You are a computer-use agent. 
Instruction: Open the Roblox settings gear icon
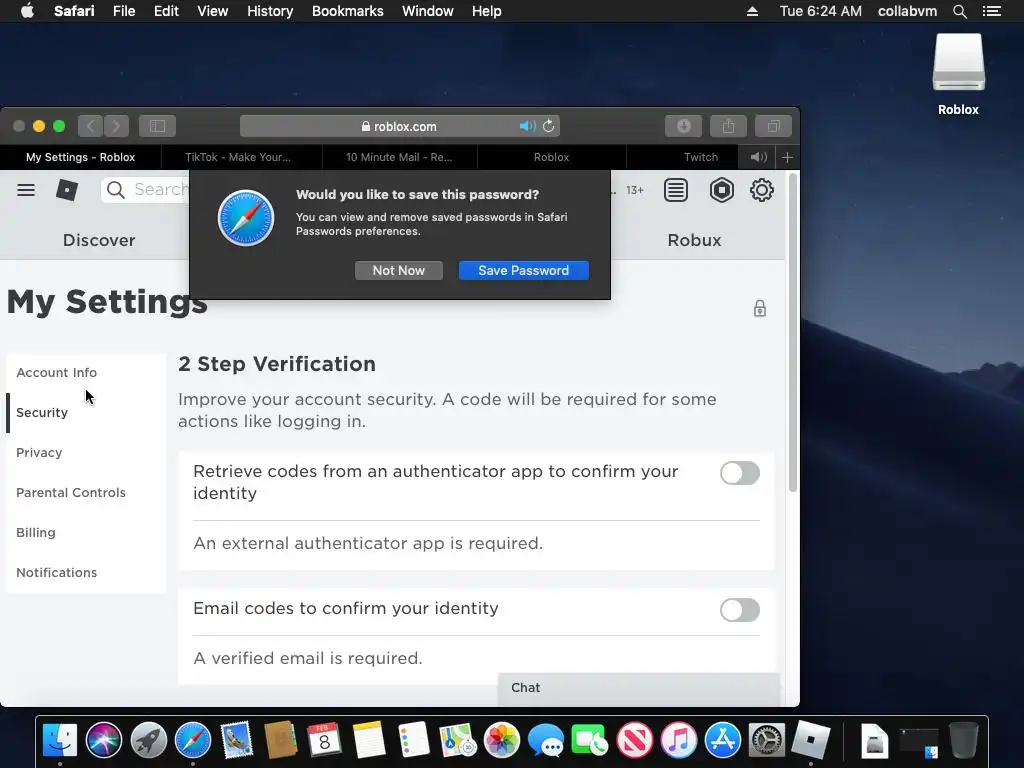click(761, 190)
